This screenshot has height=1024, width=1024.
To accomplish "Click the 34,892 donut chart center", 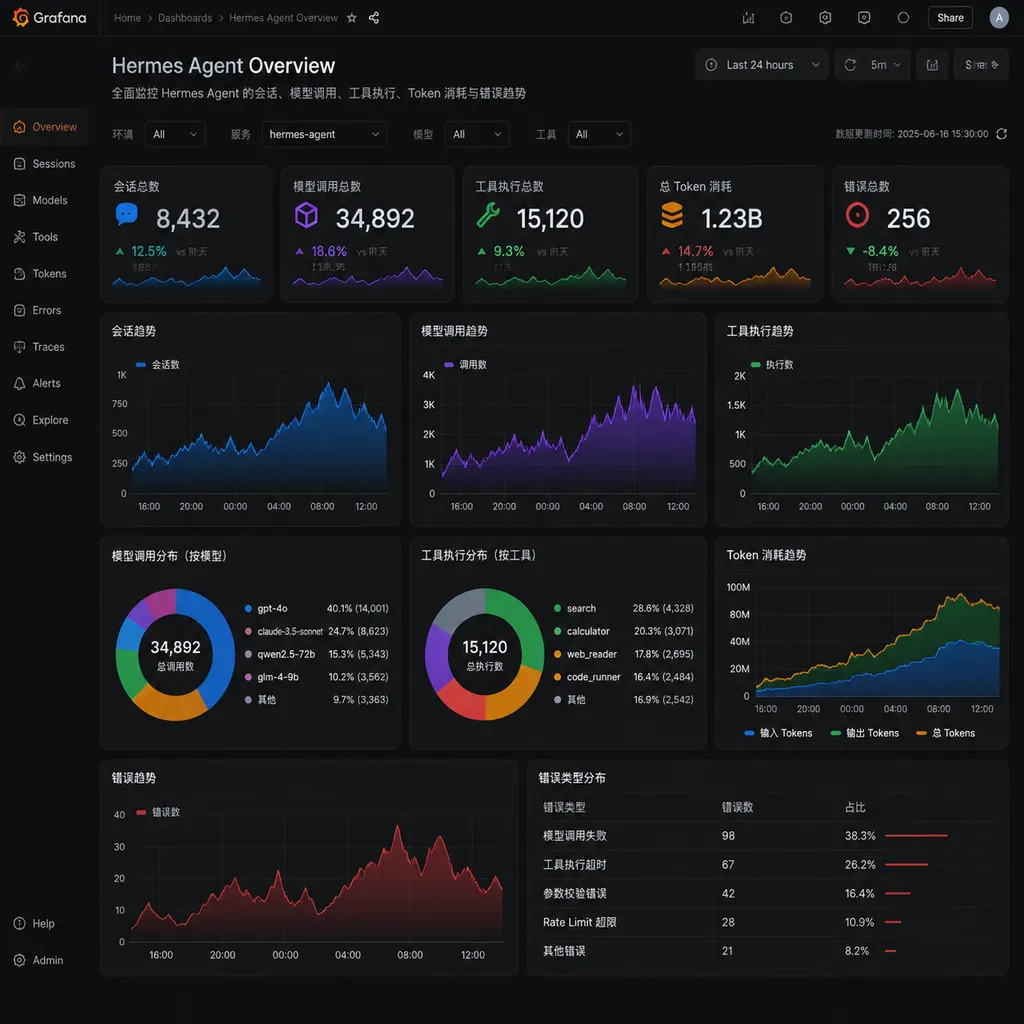I will coord(175,654).
